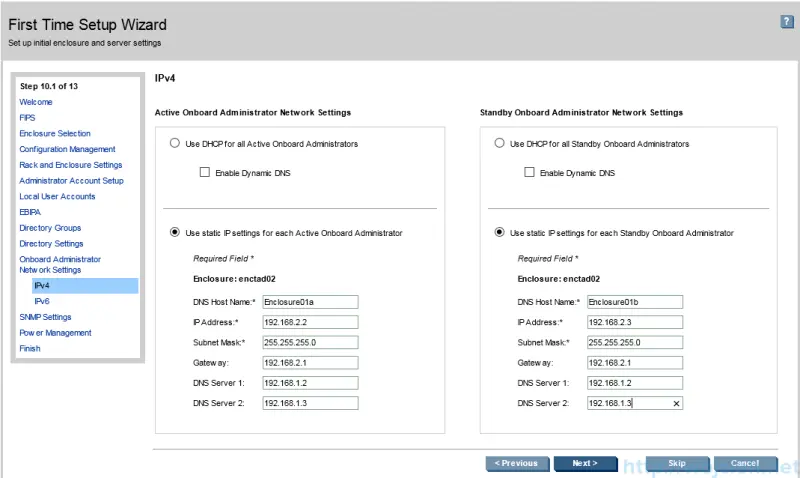Edit standby IP Address field 192.168.2.3
This screenshot has width=800, height=478.
tap(635, 322)
